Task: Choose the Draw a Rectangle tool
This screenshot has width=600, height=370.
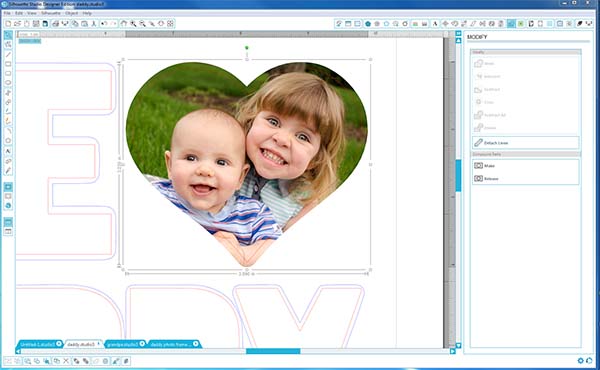Action: tap(8, 64)
